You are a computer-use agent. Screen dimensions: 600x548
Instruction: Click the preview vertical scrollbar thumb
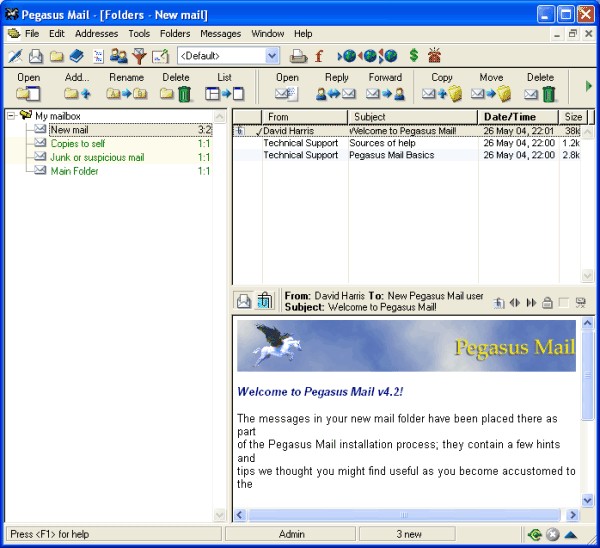coord(587,375)
